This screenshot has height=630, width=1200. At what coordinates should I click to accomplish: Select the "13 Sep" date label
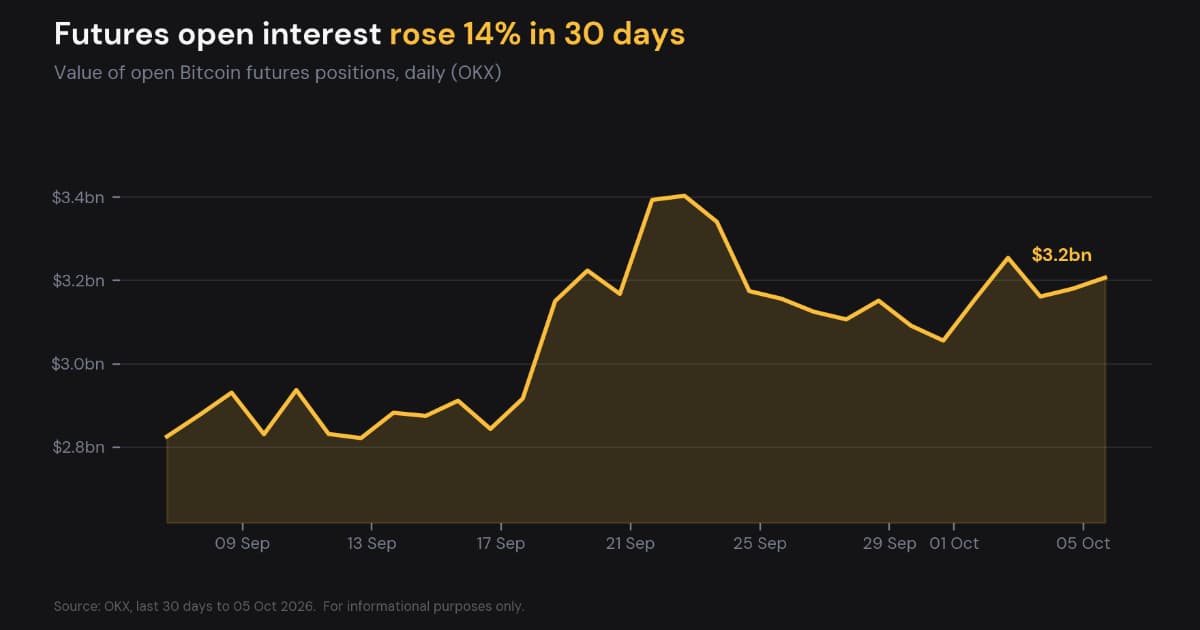[372, 544]
